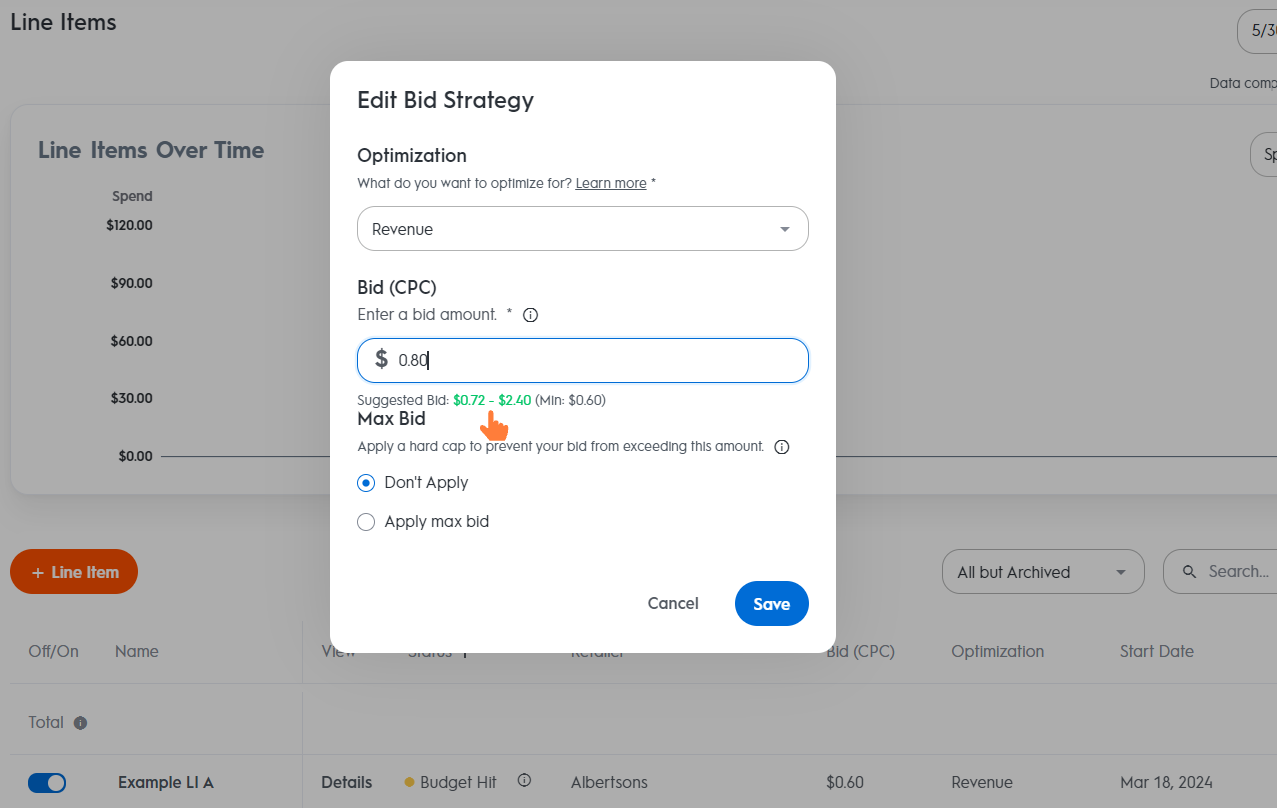Screen dimensions: 1277x808
Task: Select the Don't Apply radio option
Action: tap(366, 483)
